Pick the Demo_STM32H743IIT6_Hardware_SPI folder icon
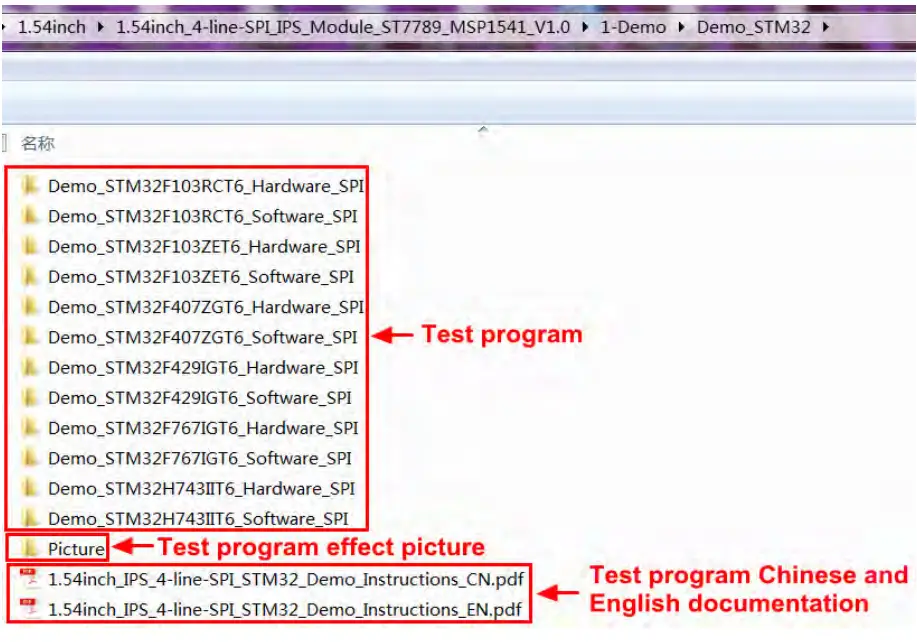The height and width of the screenshot is (642, 917). point(29,488)
